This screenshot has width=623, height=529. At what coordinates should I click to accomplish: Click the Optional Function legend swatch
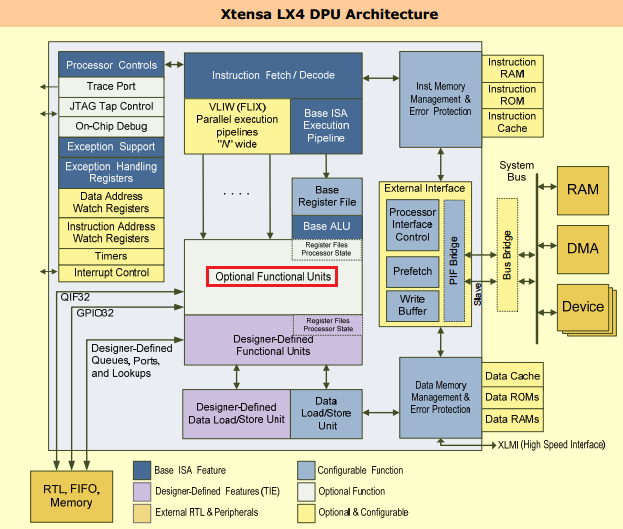(306, 492)
